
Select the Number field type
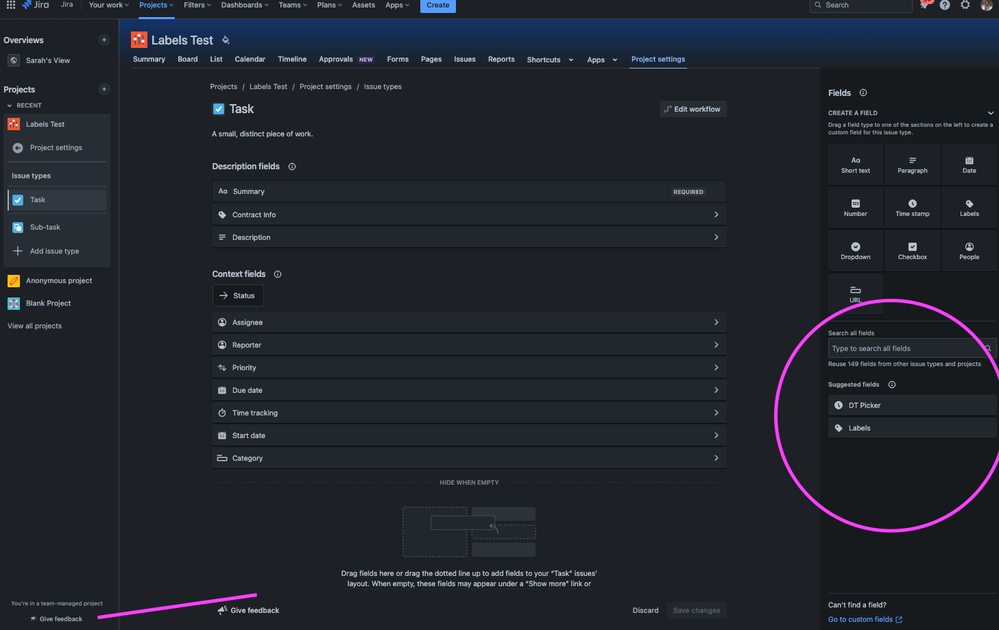[x=855, y=208]
